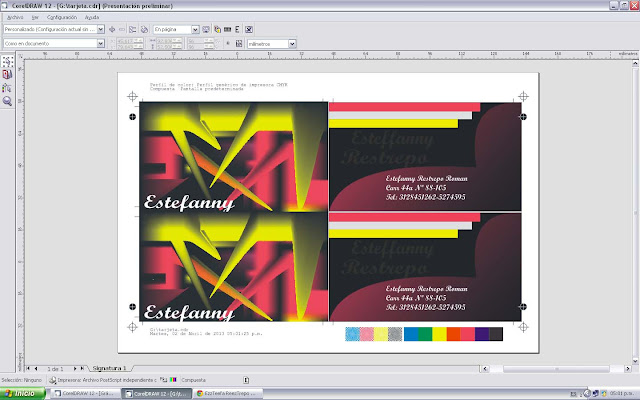This screenshot has width=640, height=400.
Task: Select the Zoom magnifier tool
Action: pyautogui.click(x=7, y=101)
